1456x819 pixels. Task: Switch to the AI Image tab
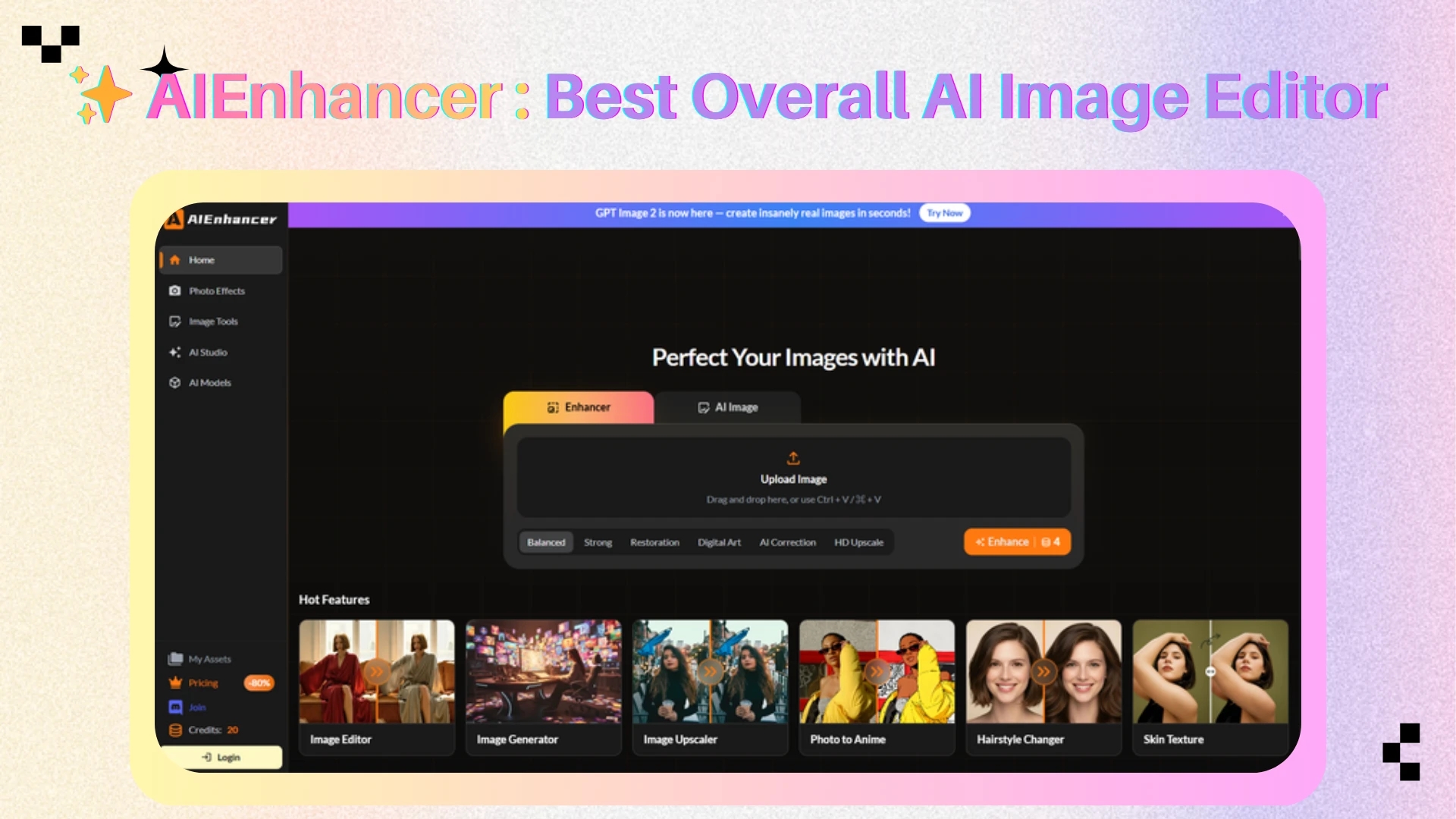tap(728, 408)
